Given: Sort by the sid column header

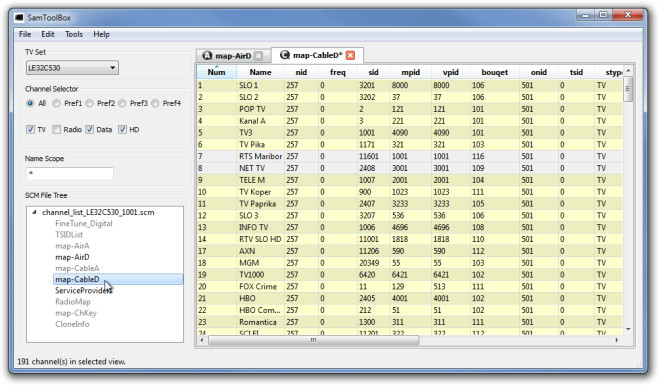Looking at the screenshot, I should point(373,72).
